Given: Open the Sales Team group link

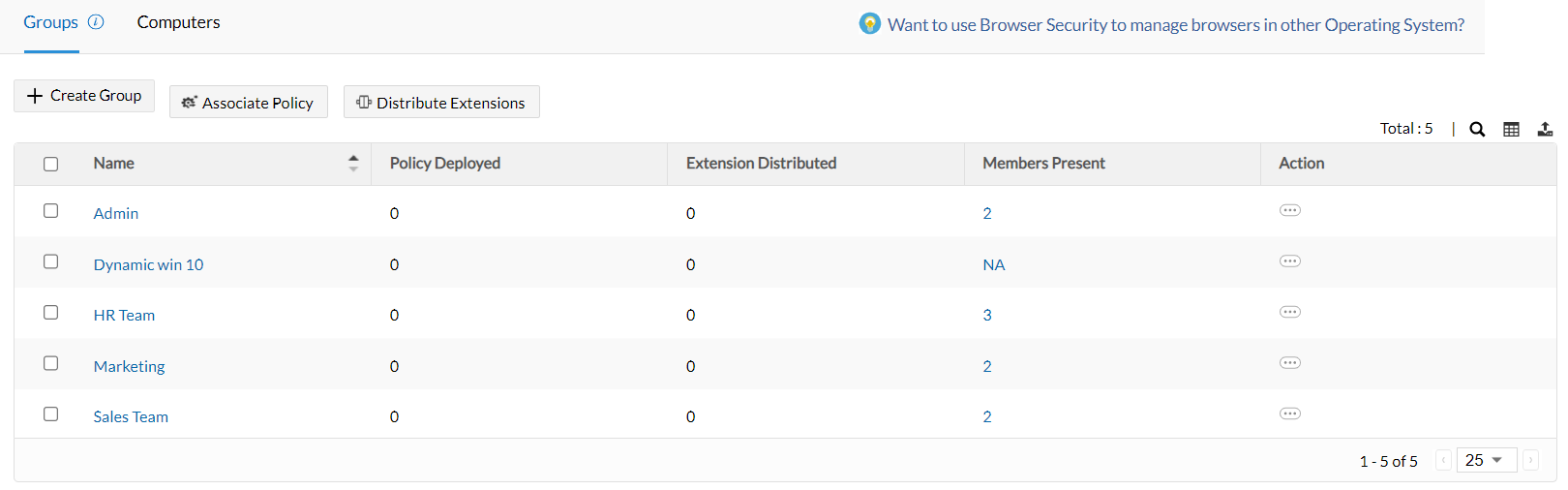Looking at the screenshot, I should (131, 416).
